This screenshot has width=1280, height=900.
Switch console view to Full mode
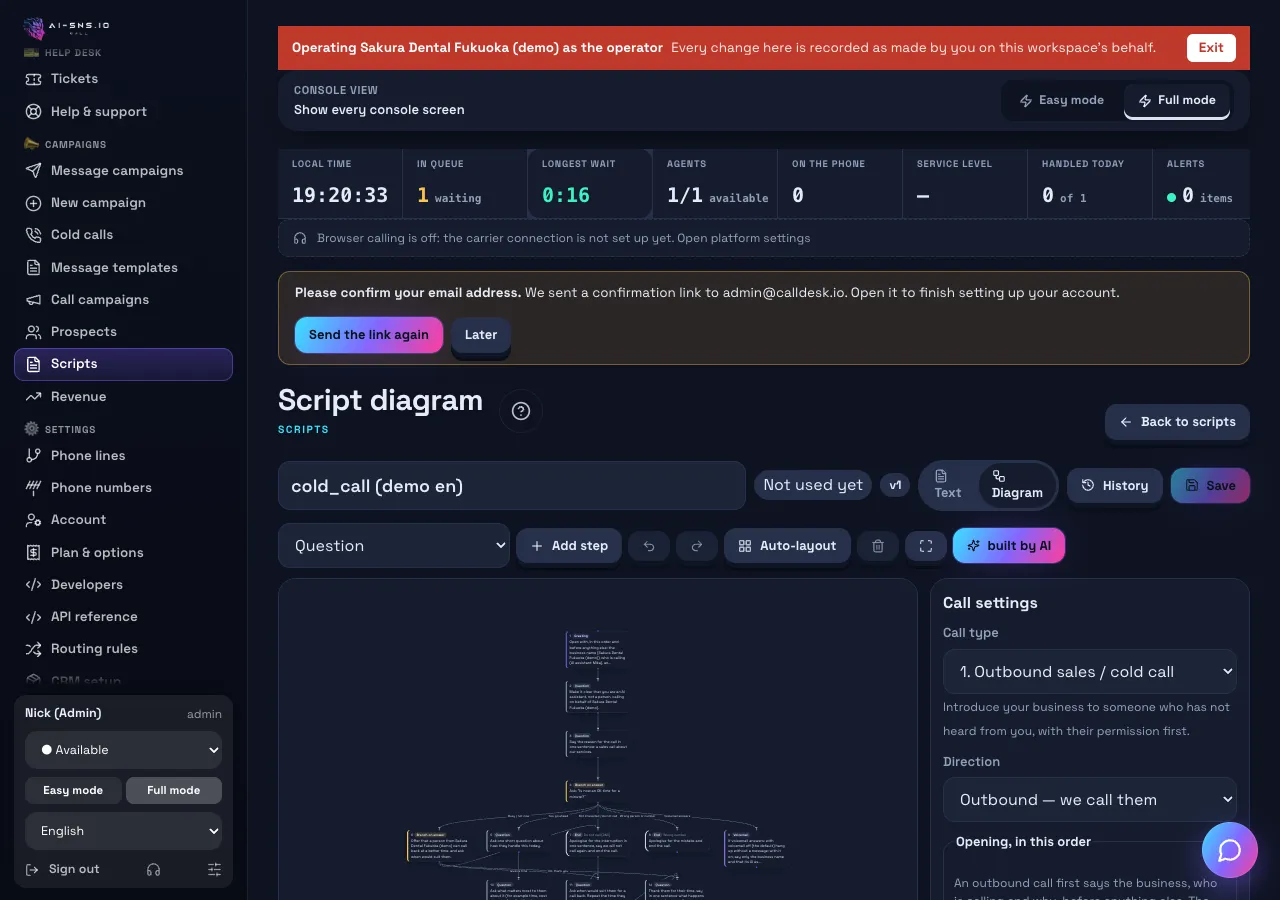point(1177,100)
